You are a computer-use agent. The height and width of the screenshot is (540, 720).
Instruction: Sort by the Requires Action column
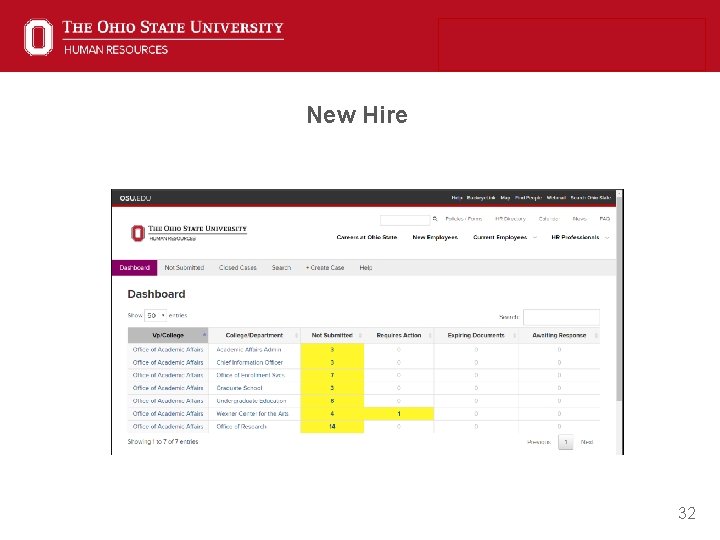tap(399, 336)
